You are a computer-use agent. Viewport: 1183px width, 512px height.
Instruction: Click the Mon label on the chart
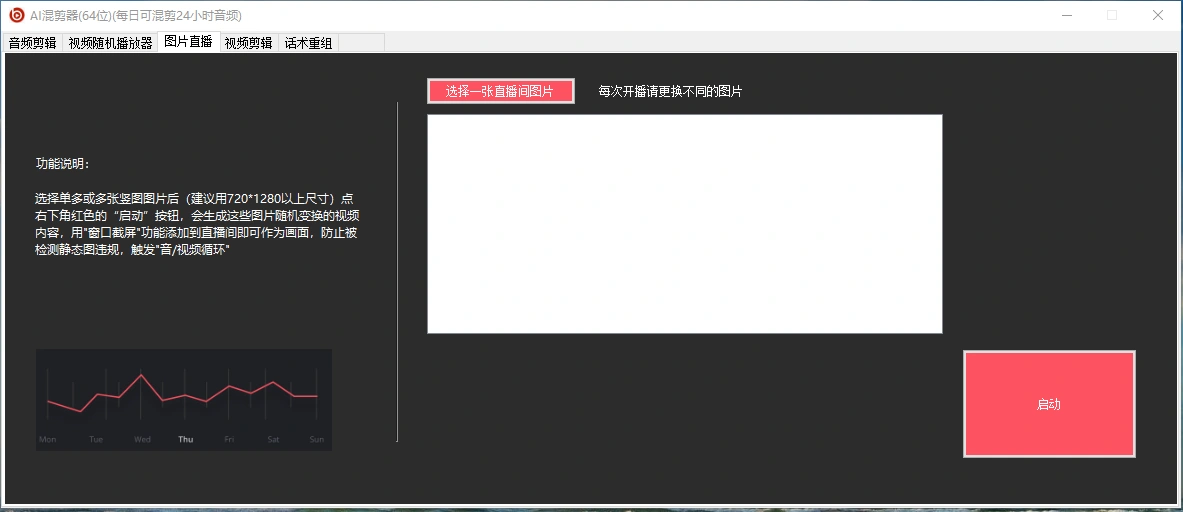pos(47,439)
